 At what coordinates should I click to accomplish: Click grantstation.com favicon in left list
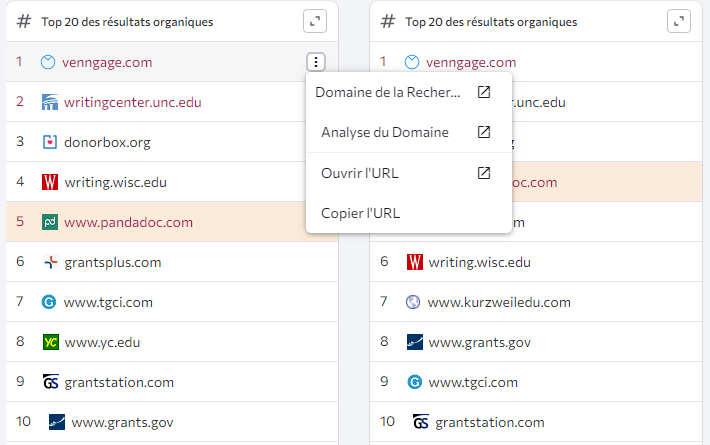pyautogui.click(x=50, y=382)
